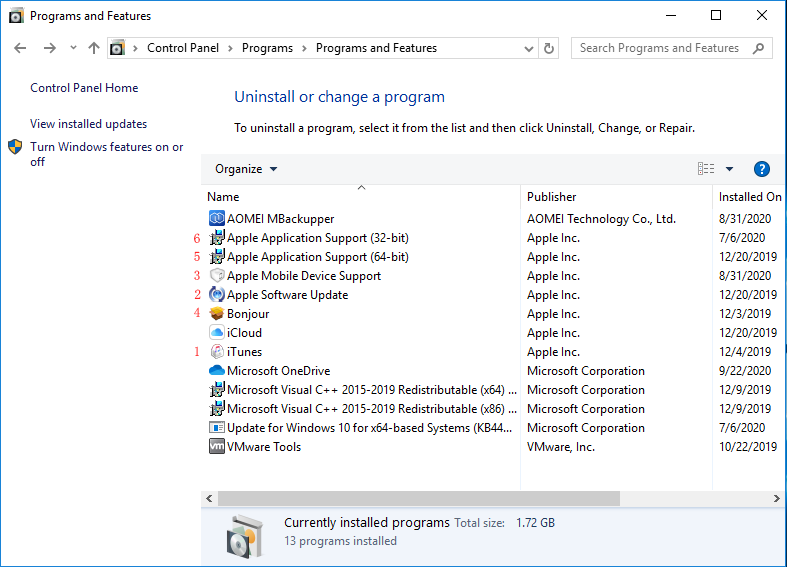Screen dimensions: 787x567
Task: Click the iTunes program icon
Action: click(x=217, y=352)
